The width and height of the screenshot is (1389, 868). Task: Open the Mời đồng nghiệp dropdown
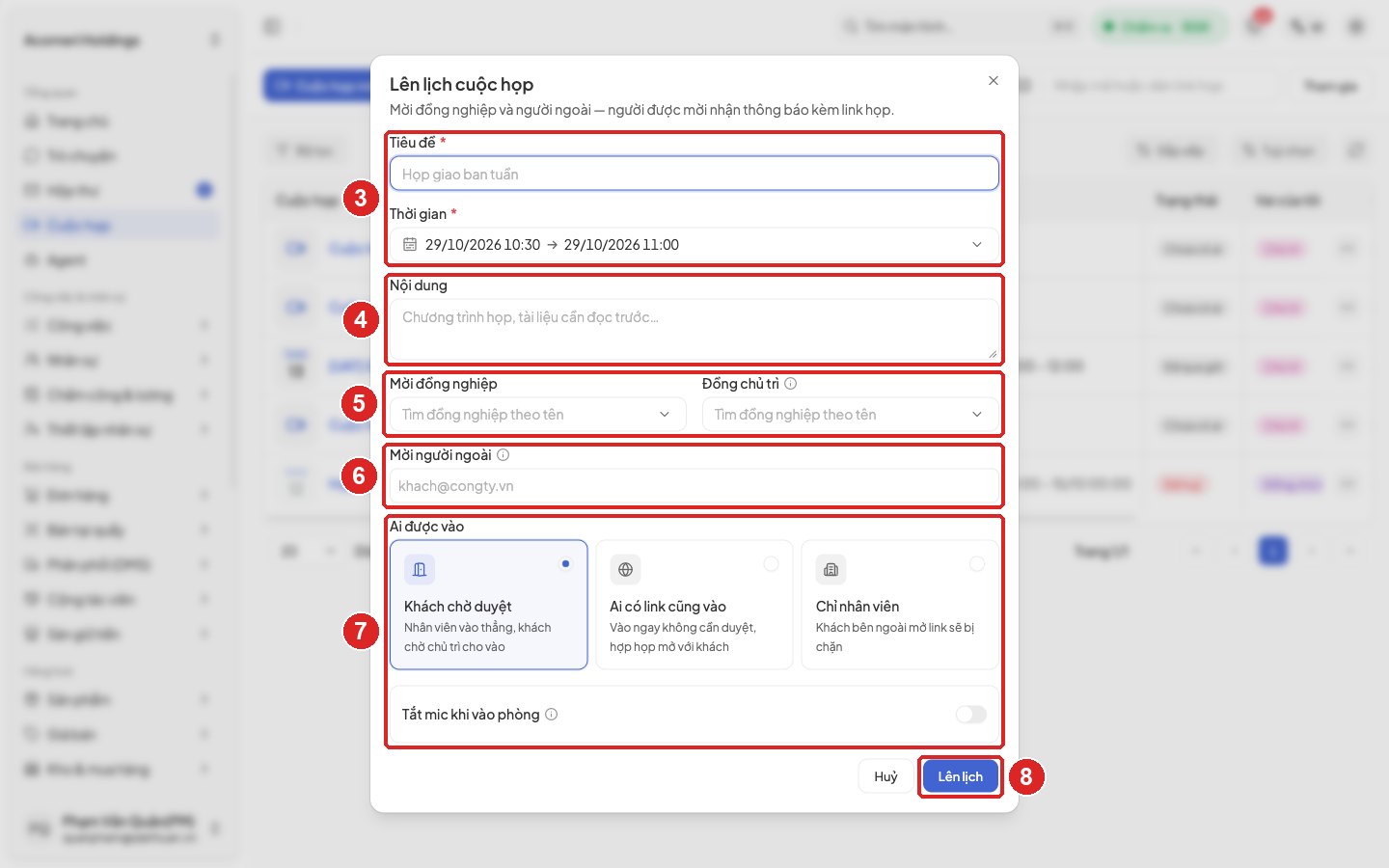[x=538, y=415]
